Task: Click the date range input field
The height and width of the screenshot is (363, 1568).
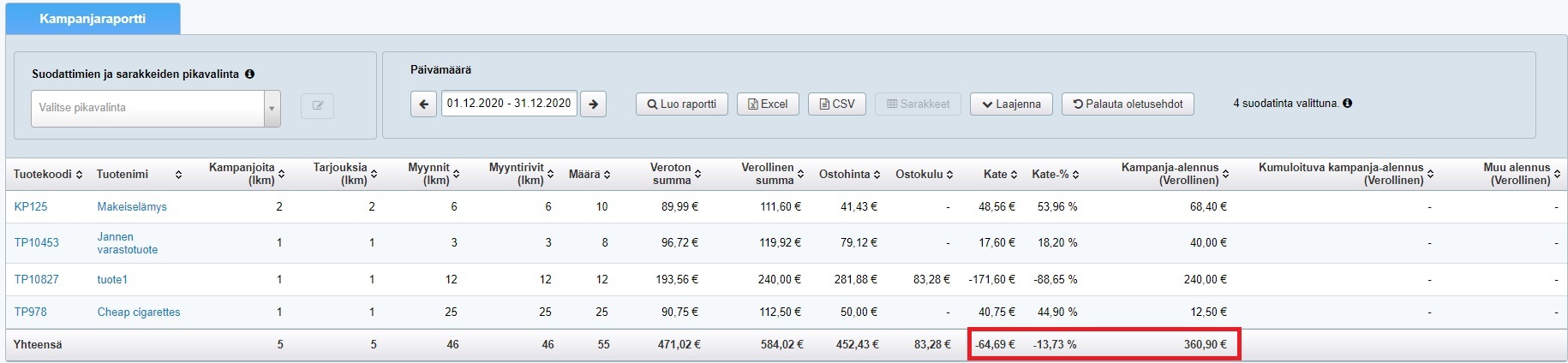Action: 509,104
